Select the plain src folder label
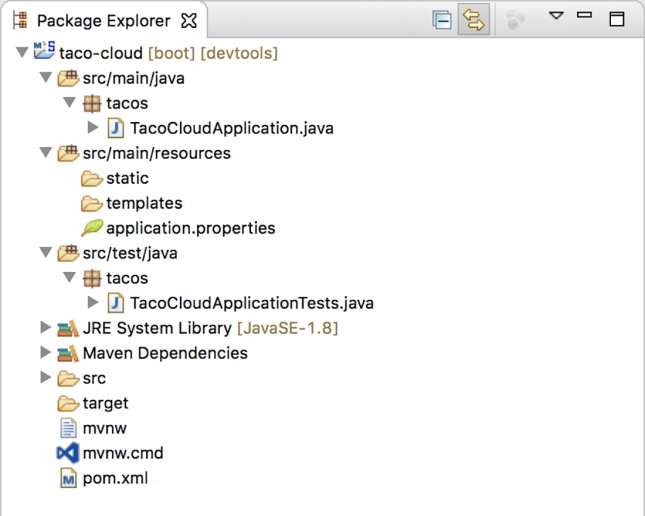The width and height of the screenshot is (645, 516). coord(94,379)
